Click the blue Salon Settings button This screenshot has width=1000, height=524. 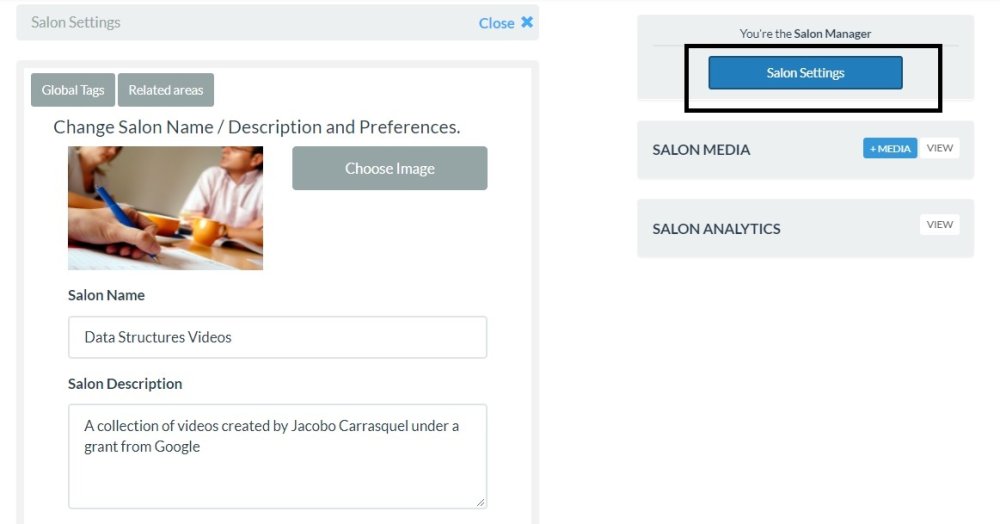(805, 73)
